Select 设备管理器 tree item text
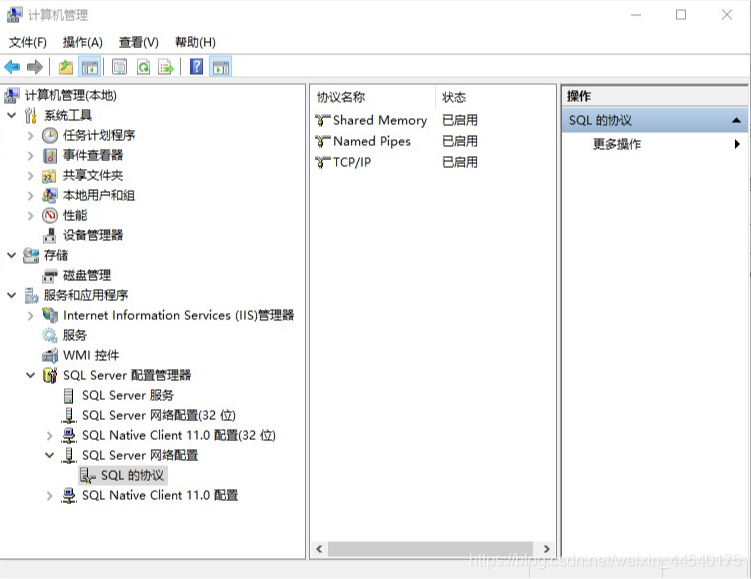Image resolution: width=751 pixels, height=579 pixels. (x=93, y=235)
